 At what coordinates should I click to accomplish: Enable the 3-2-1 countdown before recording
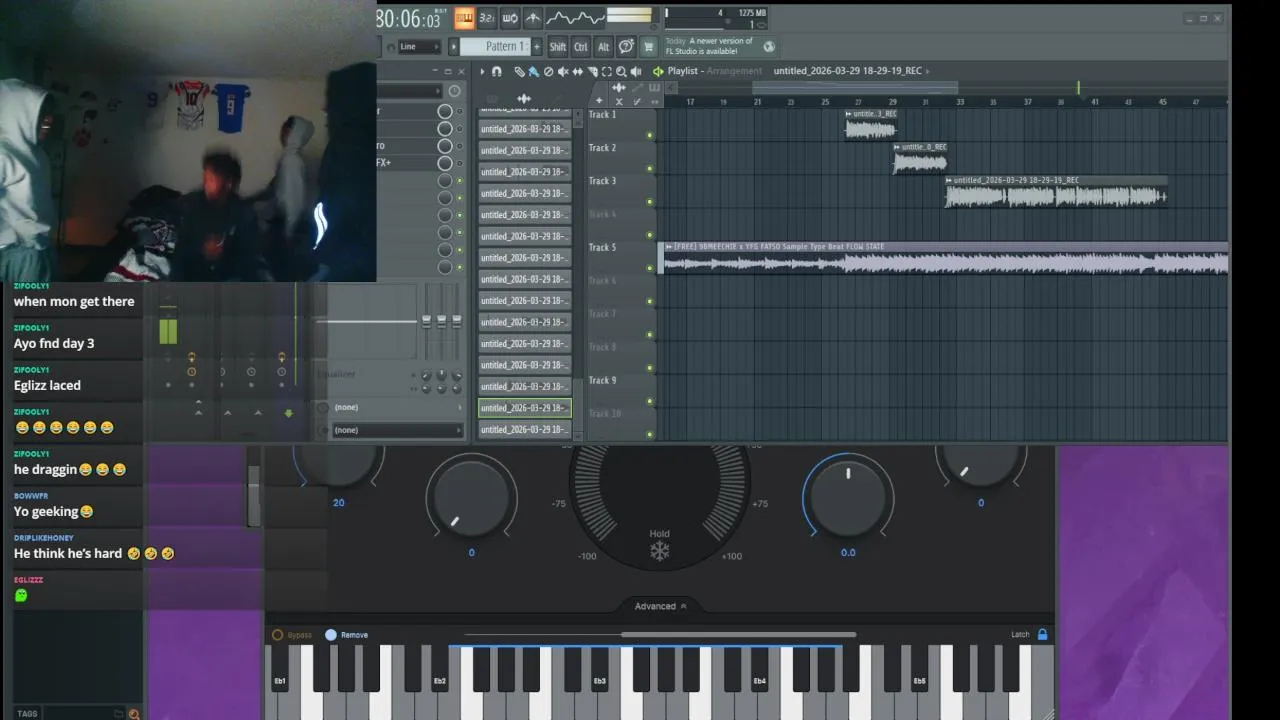[x=487, y=18]
